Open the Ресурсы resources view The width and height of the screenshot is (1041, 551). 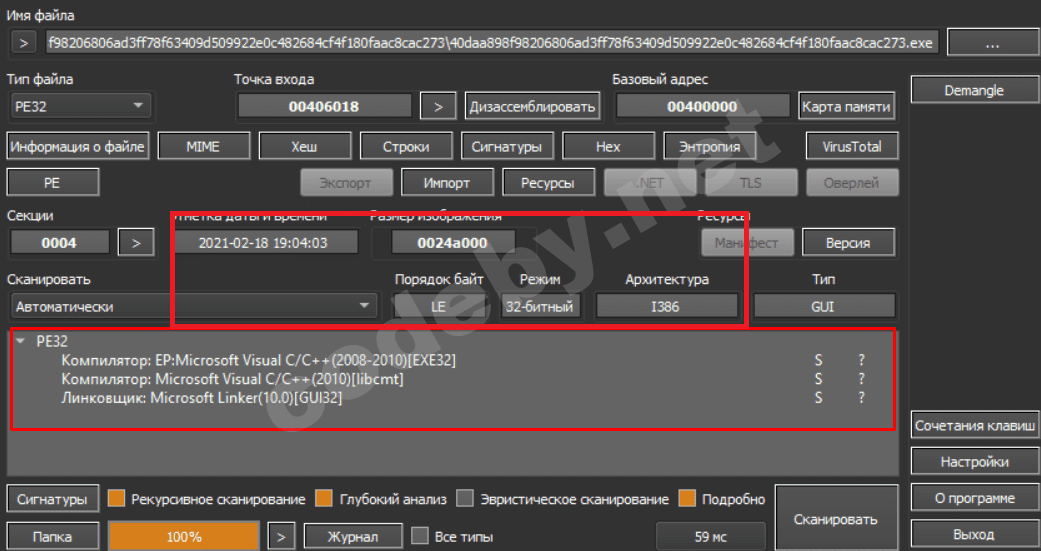coord(548,182)
